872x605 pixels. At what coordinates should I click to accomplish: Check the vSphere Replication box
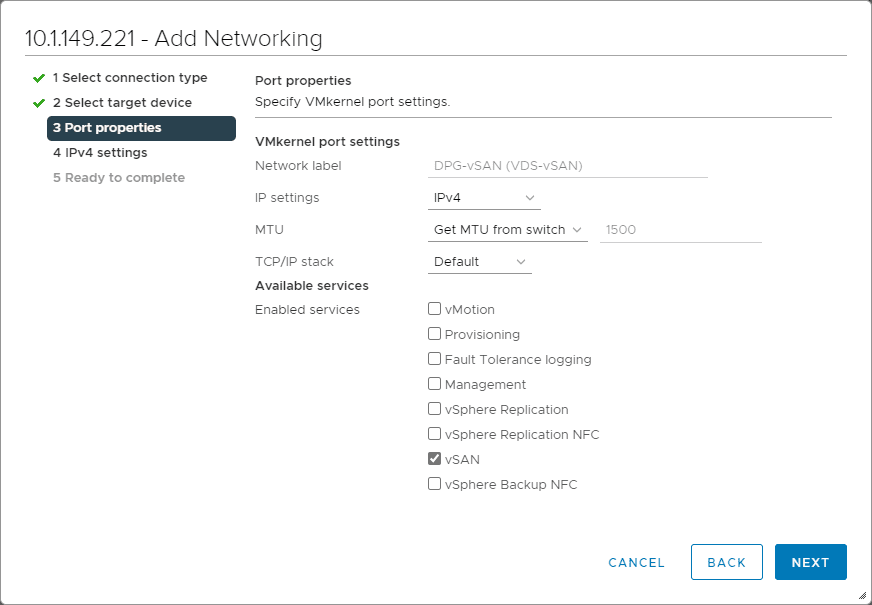point(435,409)
